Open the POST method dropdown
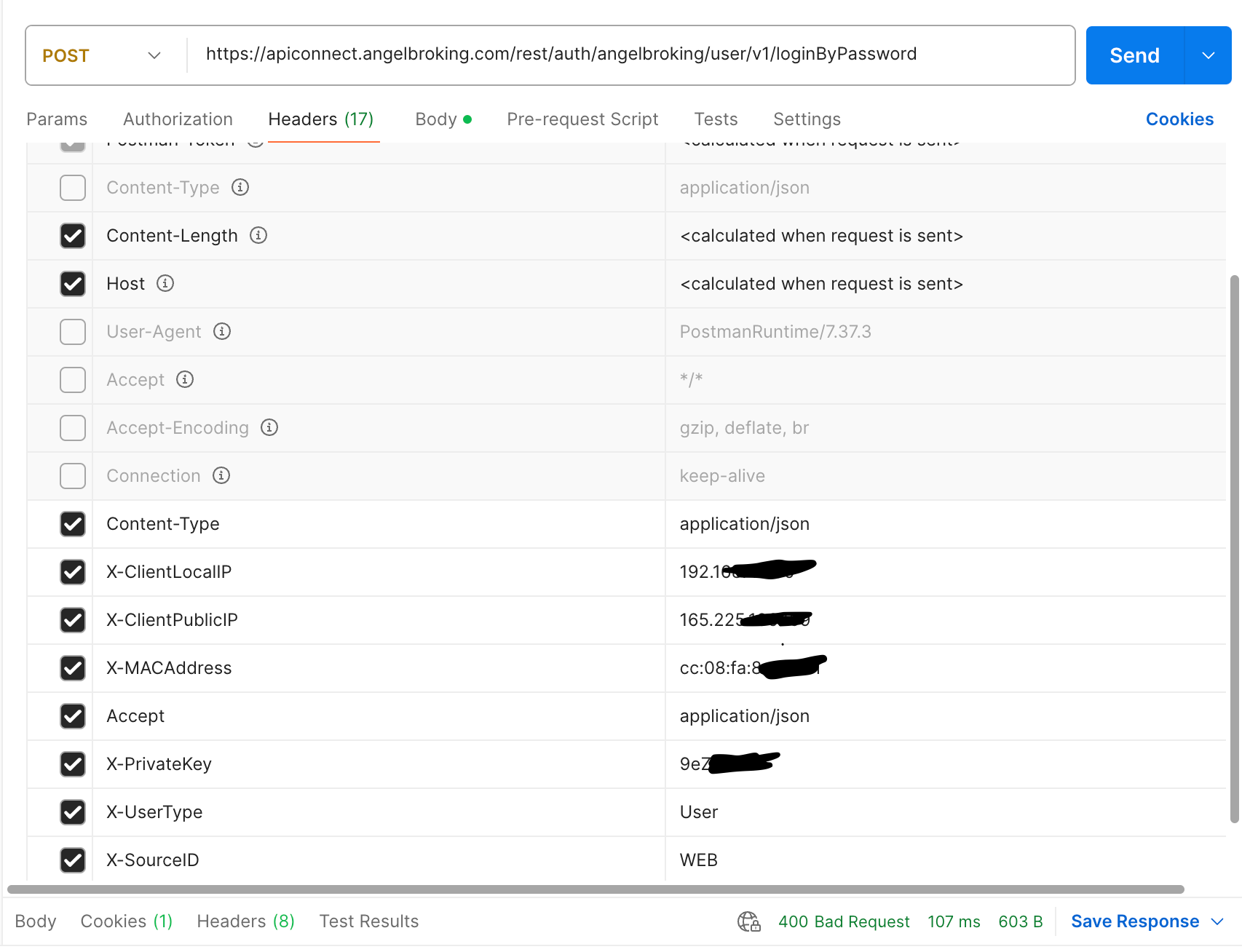This screenshot has width=1242, height=952. pyautogui.click(x=101, y=55)
